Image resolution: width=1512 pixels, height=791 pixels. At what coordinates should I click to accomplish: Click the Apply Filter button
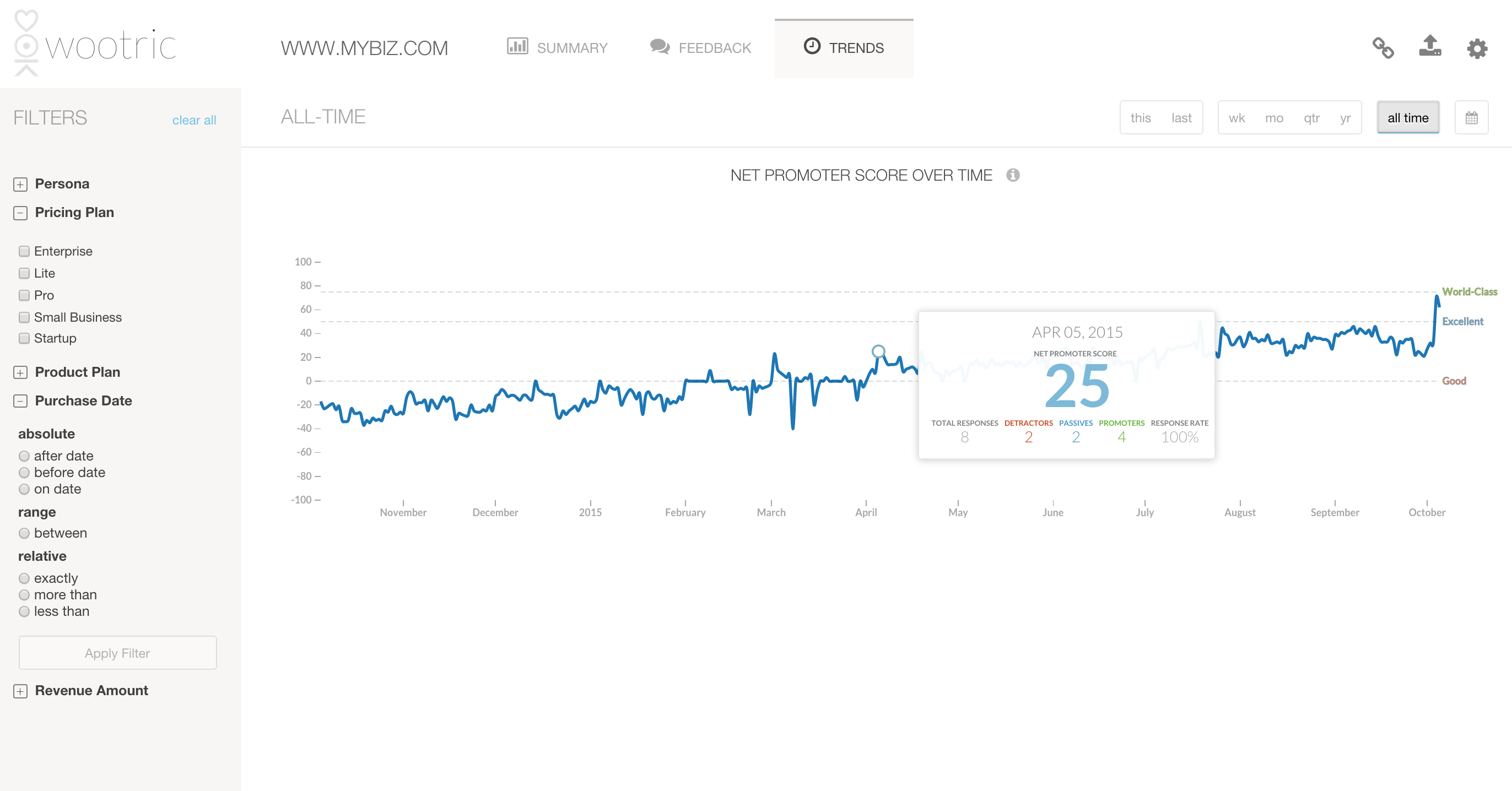click(117, 653)
